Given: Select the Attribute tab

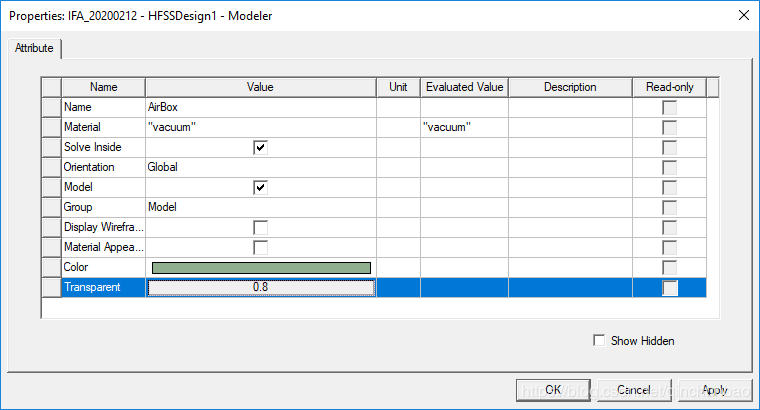Looking at the screenshot, I should coord(34,48).
